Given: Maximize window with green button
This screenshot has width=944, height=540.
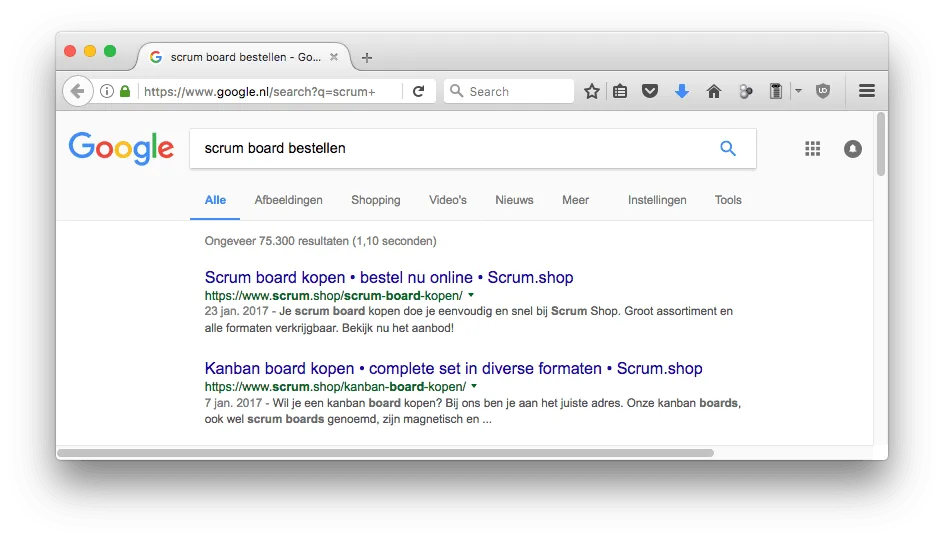Looking at the screenshot, I should tap(110, 51).
